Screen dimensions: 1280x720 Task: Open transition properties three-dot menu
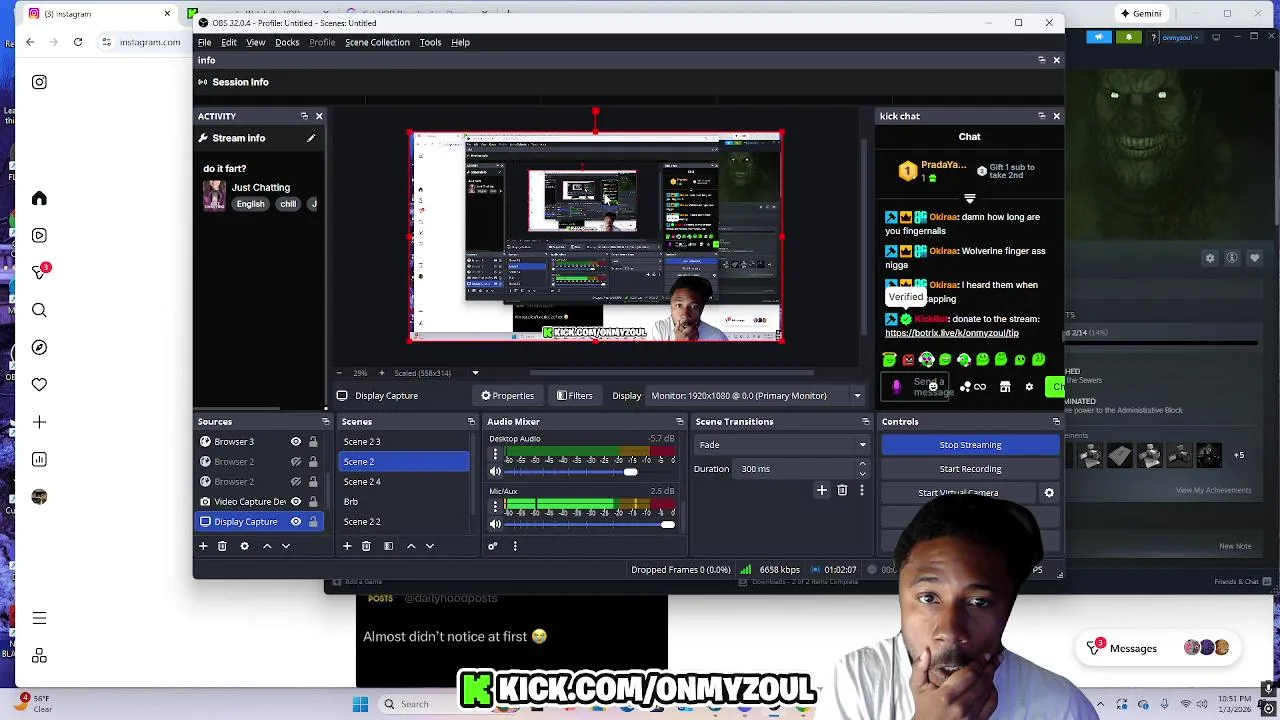(x=861, y=490)
